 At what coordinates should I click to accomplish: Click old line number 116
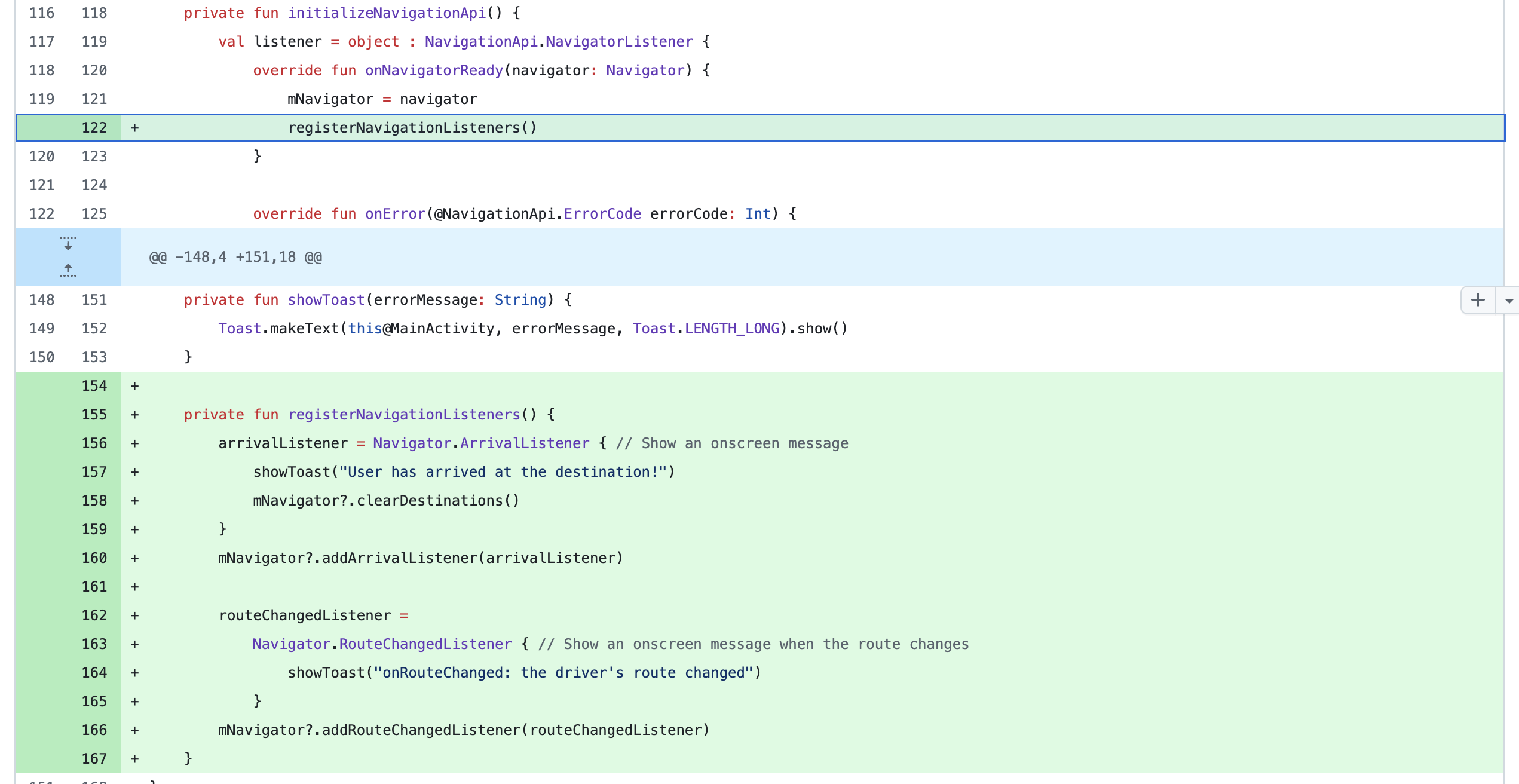coord(42,13)
